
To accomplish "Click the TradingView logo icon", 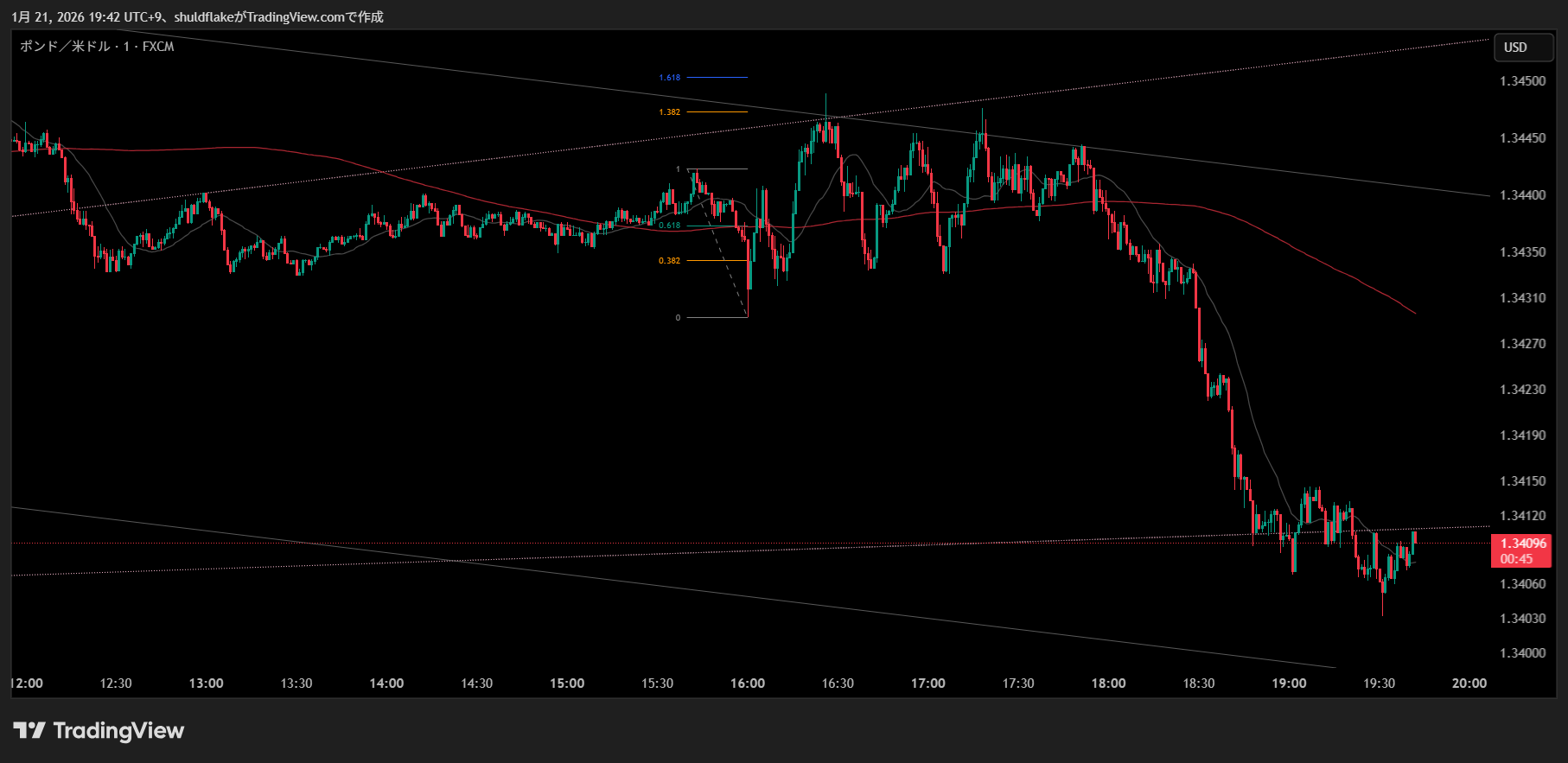I will [29, 731].
